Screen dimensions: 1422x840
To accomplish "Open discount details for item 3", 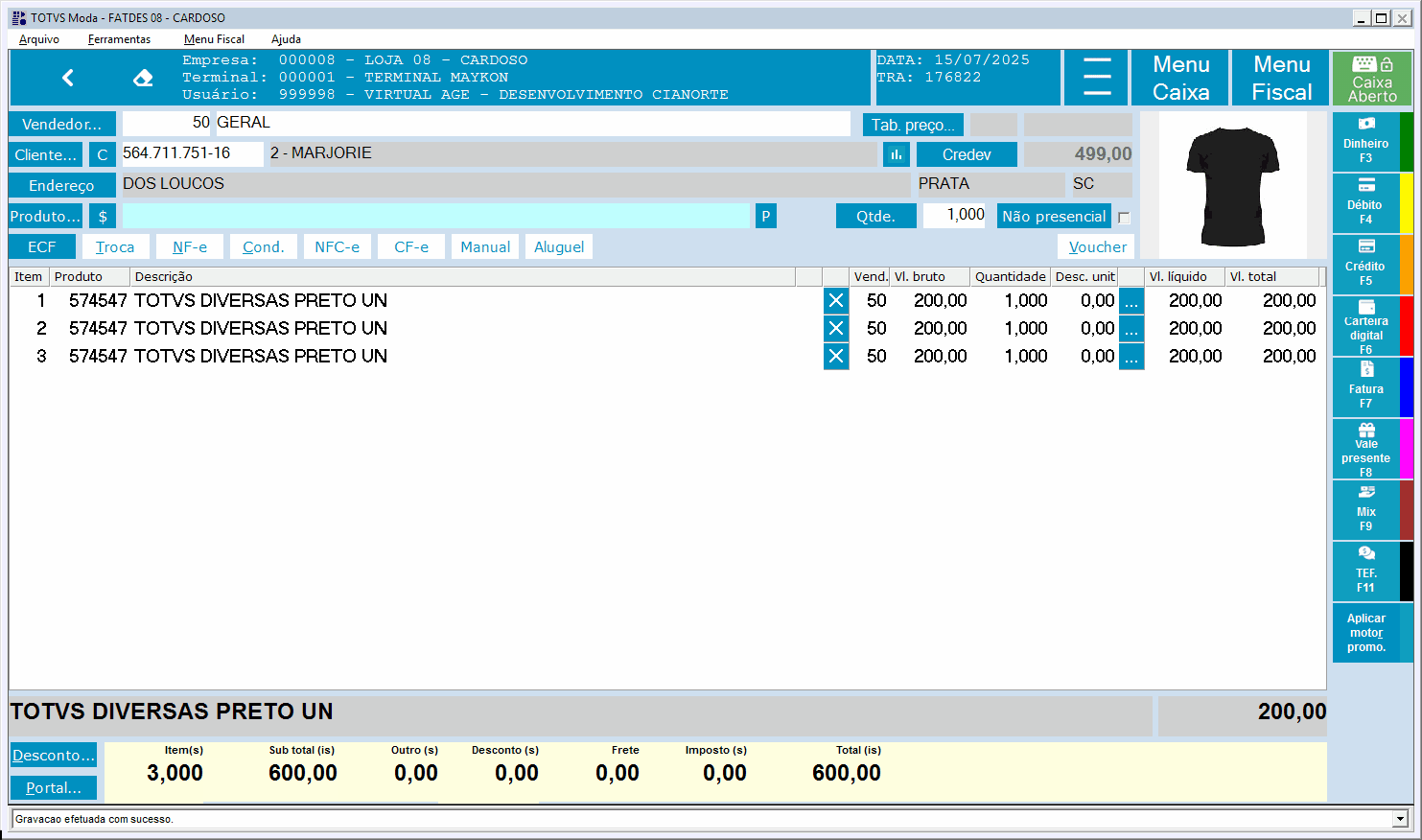I will (x=1131, y=356).
